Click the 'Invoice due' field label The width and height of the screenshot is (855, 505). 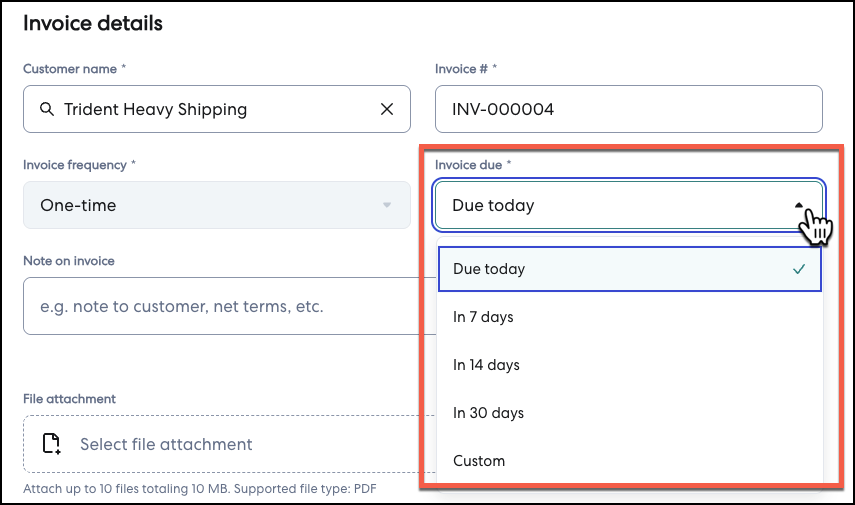pos(474,165)
